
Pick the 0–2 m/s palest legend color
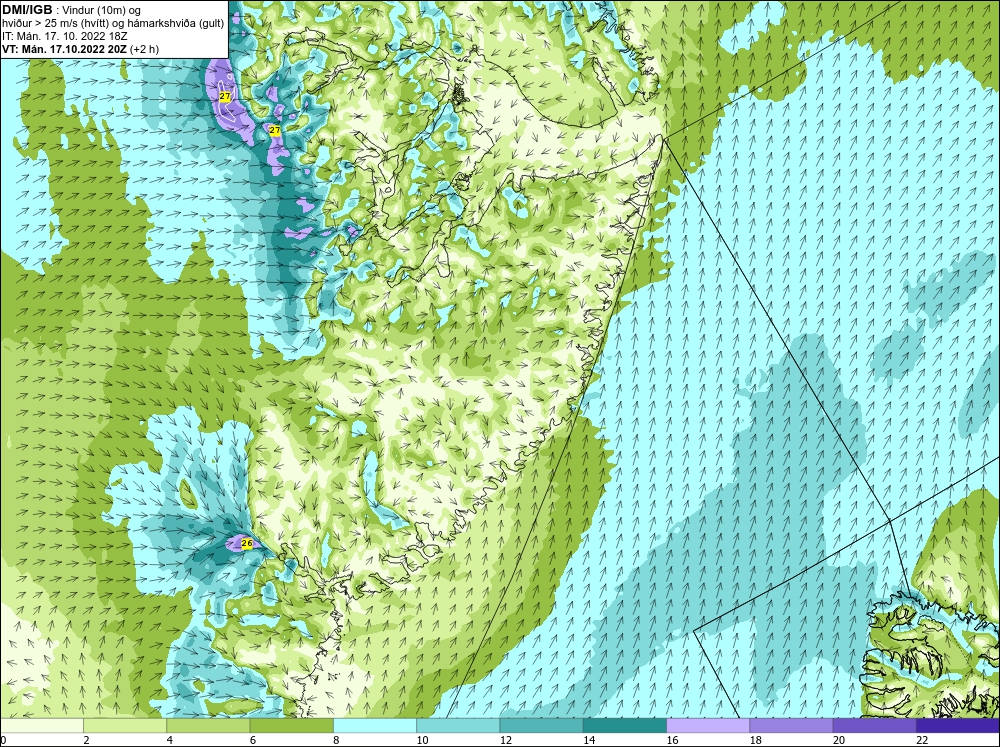point(41,725)
